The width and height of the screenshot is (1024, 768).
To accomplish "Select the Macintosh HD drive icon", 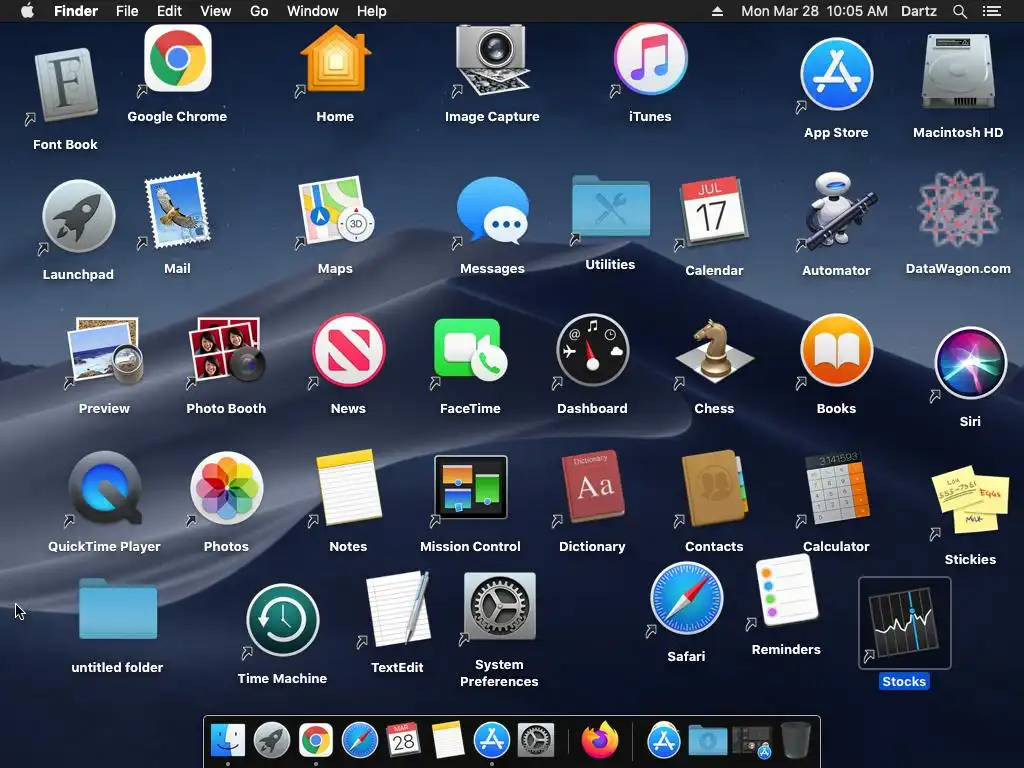I will point(958,73).
